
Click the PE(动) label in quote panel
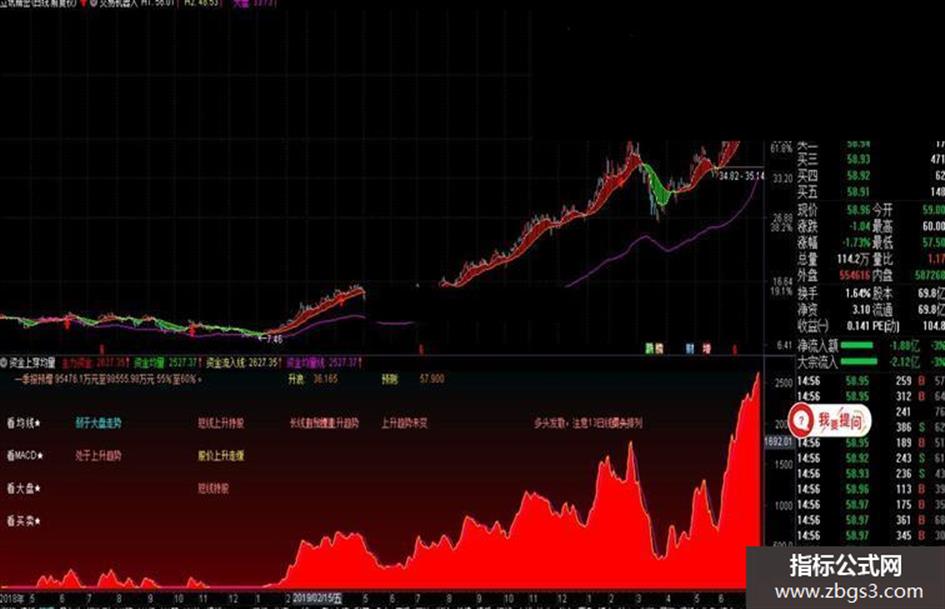click(886, 326)
